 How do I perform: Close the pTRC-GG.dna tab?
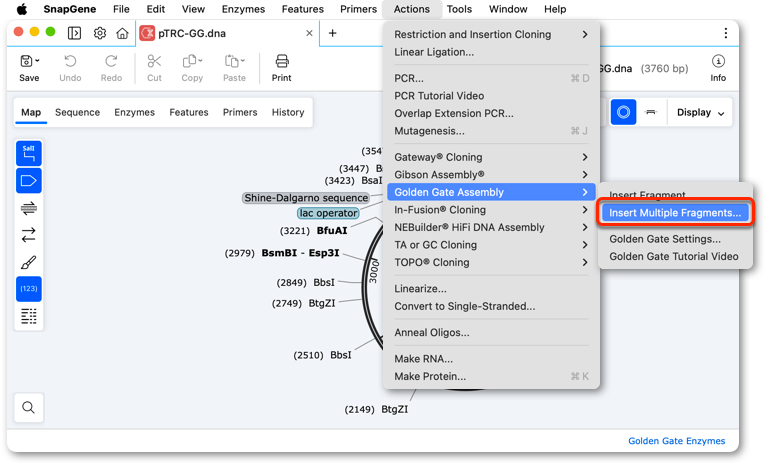[x=309, y=33]
